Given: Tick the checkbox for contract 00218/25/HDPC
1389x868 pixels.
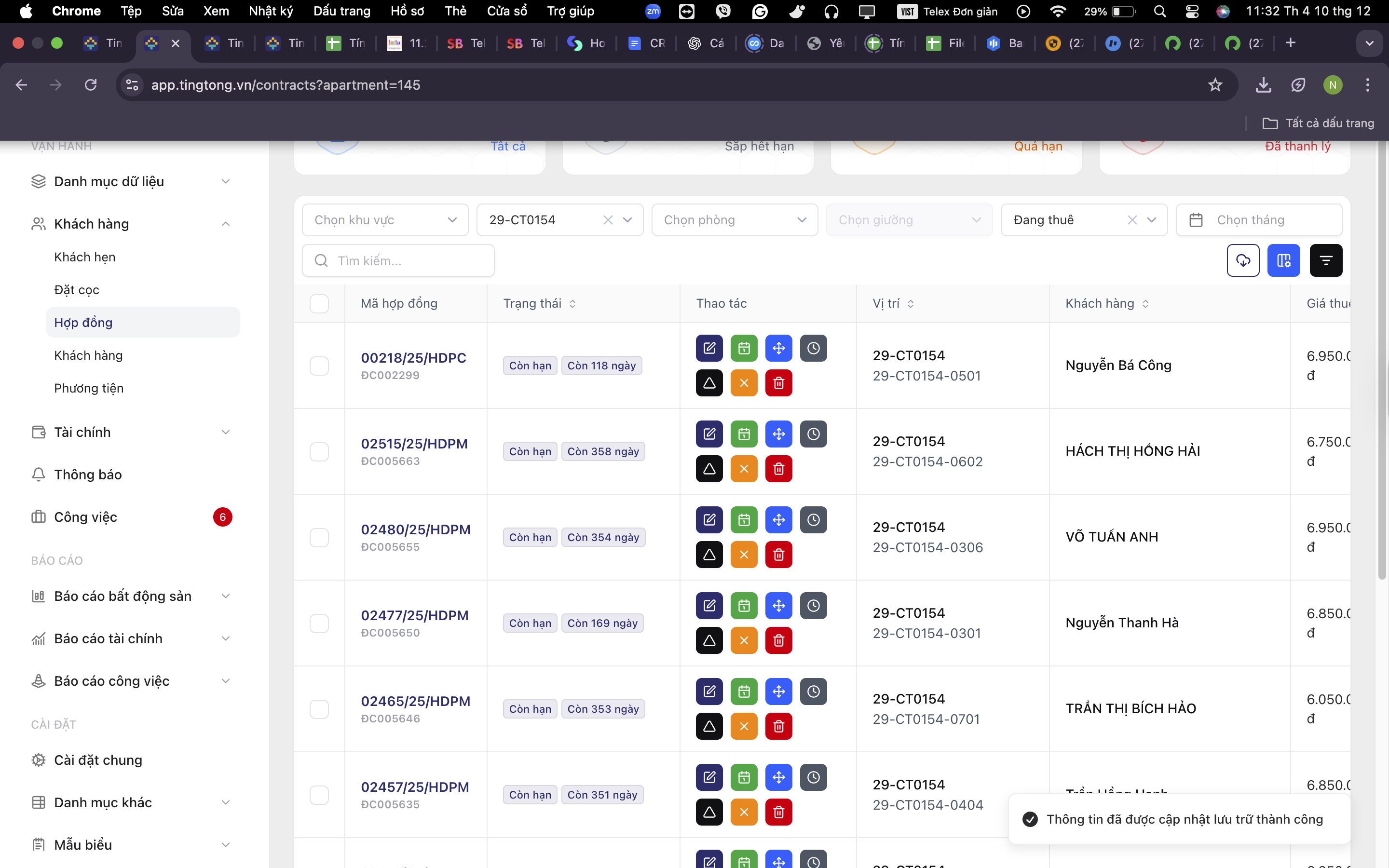Looking at the screenshot, I should [319, 366].
